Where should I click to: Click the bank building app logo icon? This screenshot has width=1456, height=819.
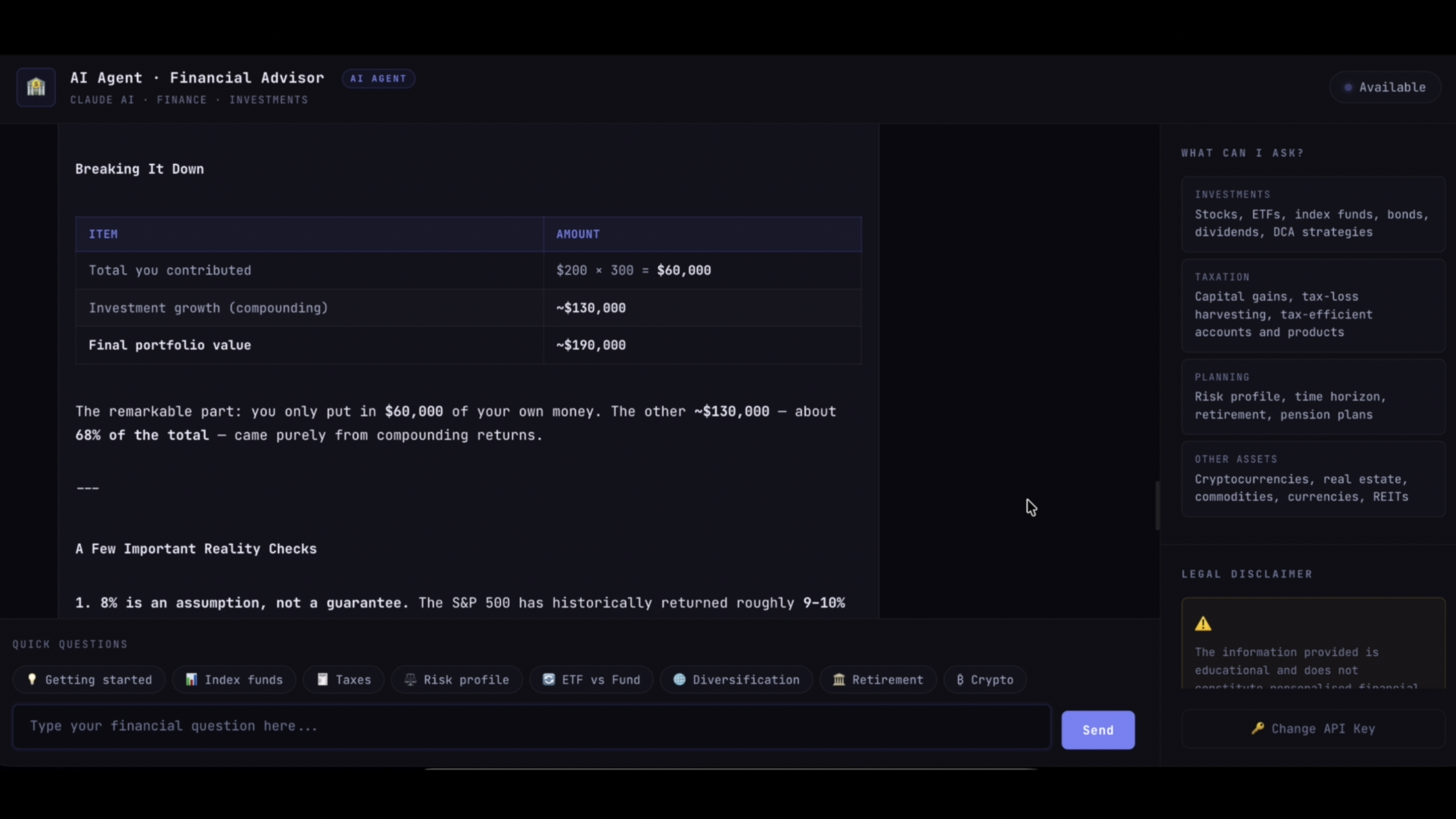(x=36, y=87)
